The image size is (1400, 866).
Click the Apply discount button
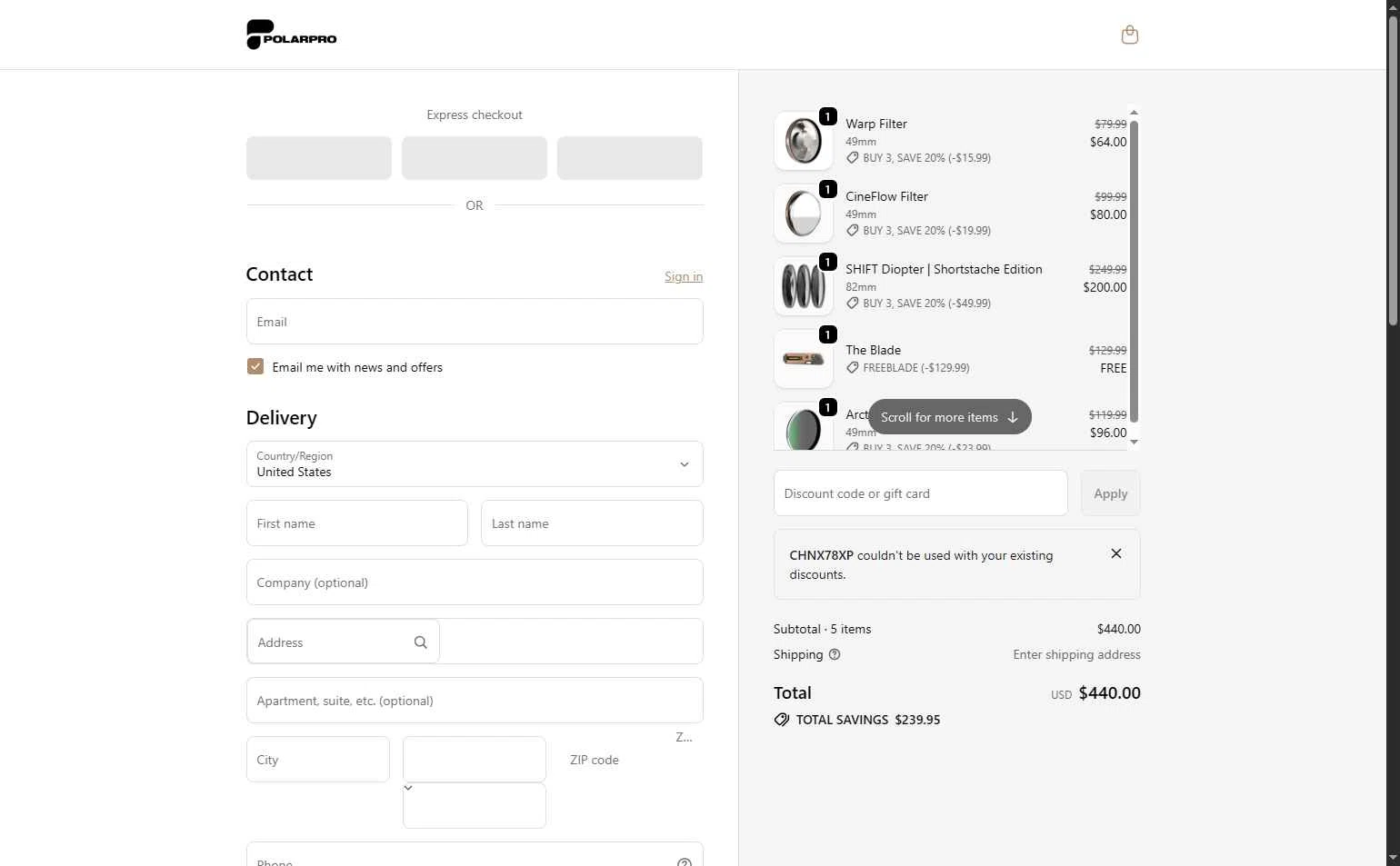click(1110, 493)
